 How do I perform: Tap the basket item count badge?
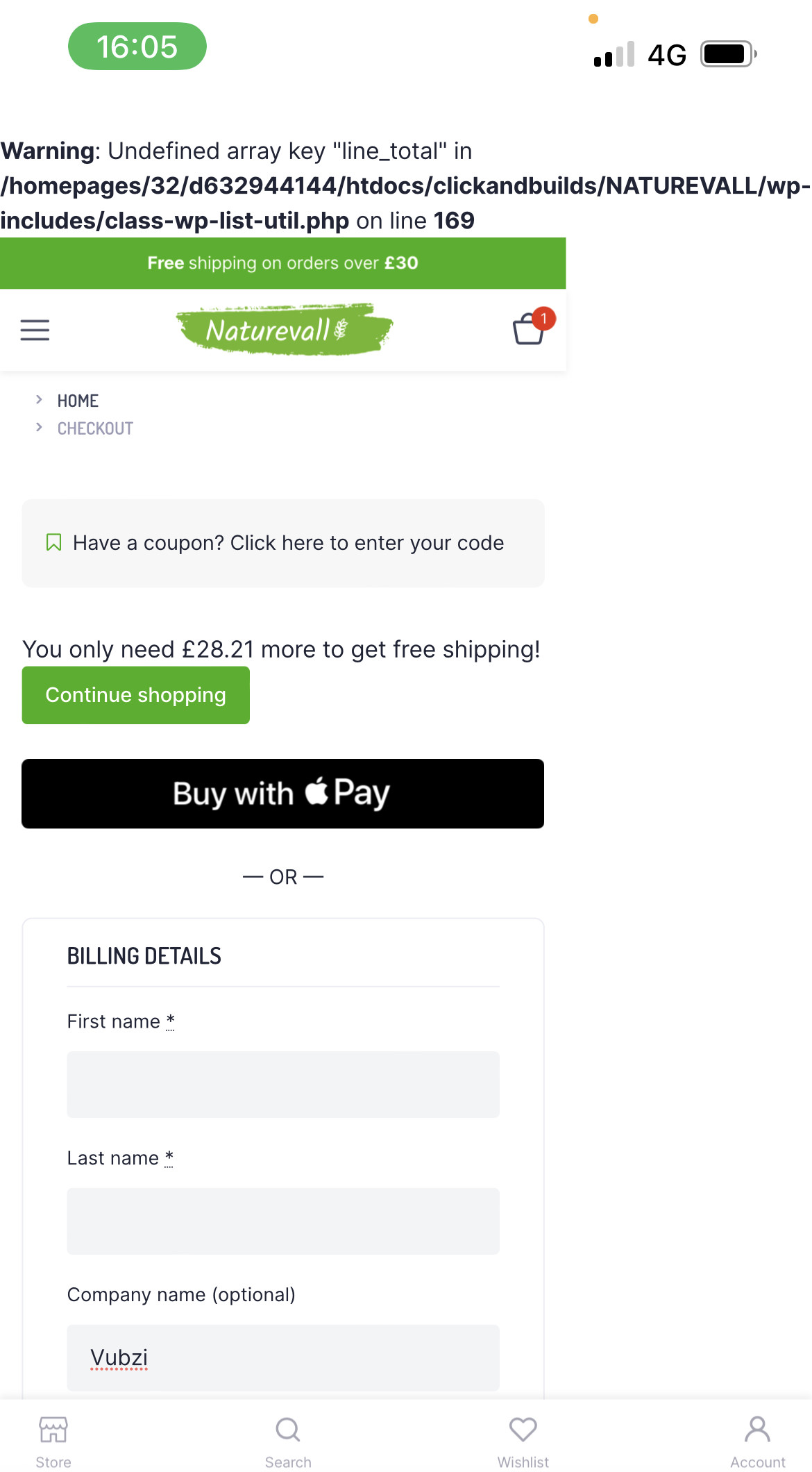(544, 319)
